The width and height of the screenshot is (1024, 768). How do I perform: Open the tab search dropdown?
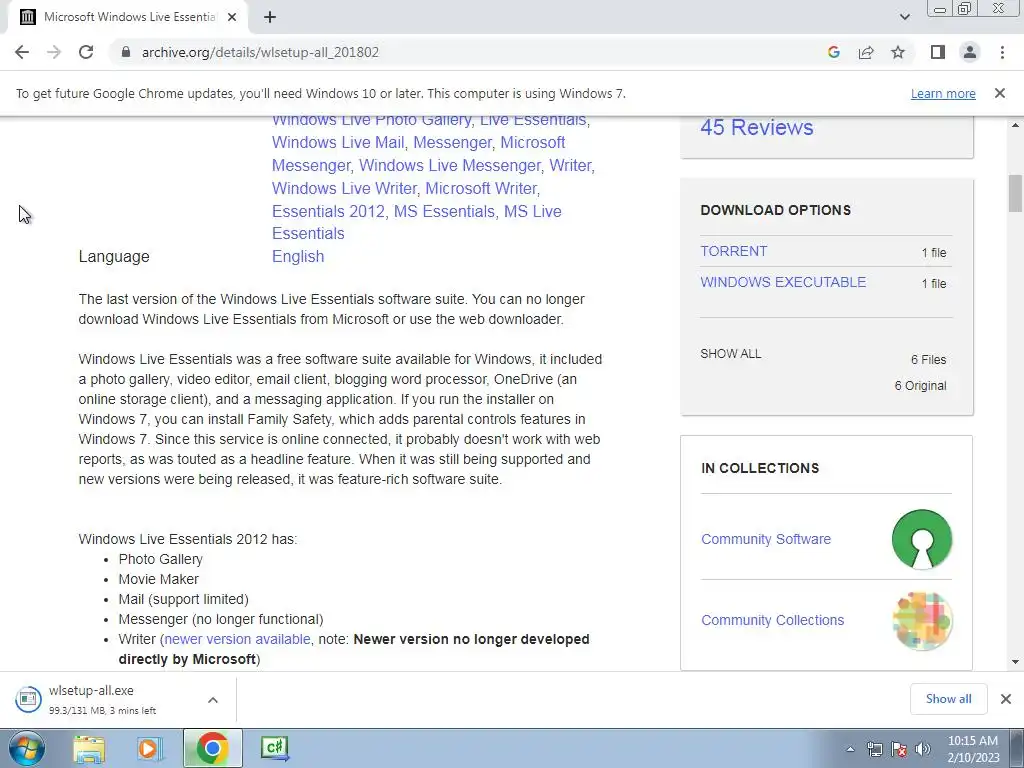[x=904, y=17]
